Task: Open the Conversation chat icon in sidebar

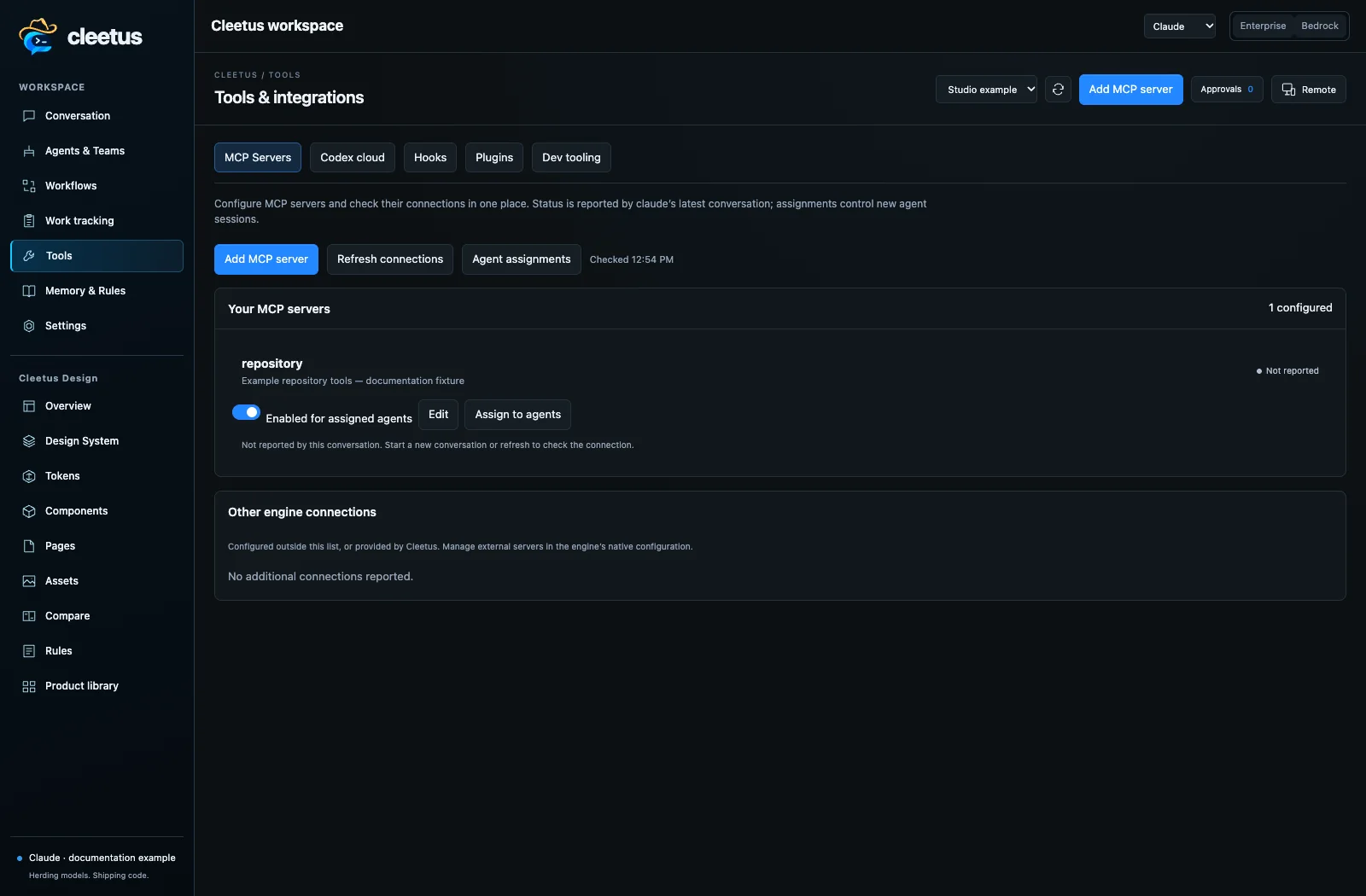Action: (29, 116)
